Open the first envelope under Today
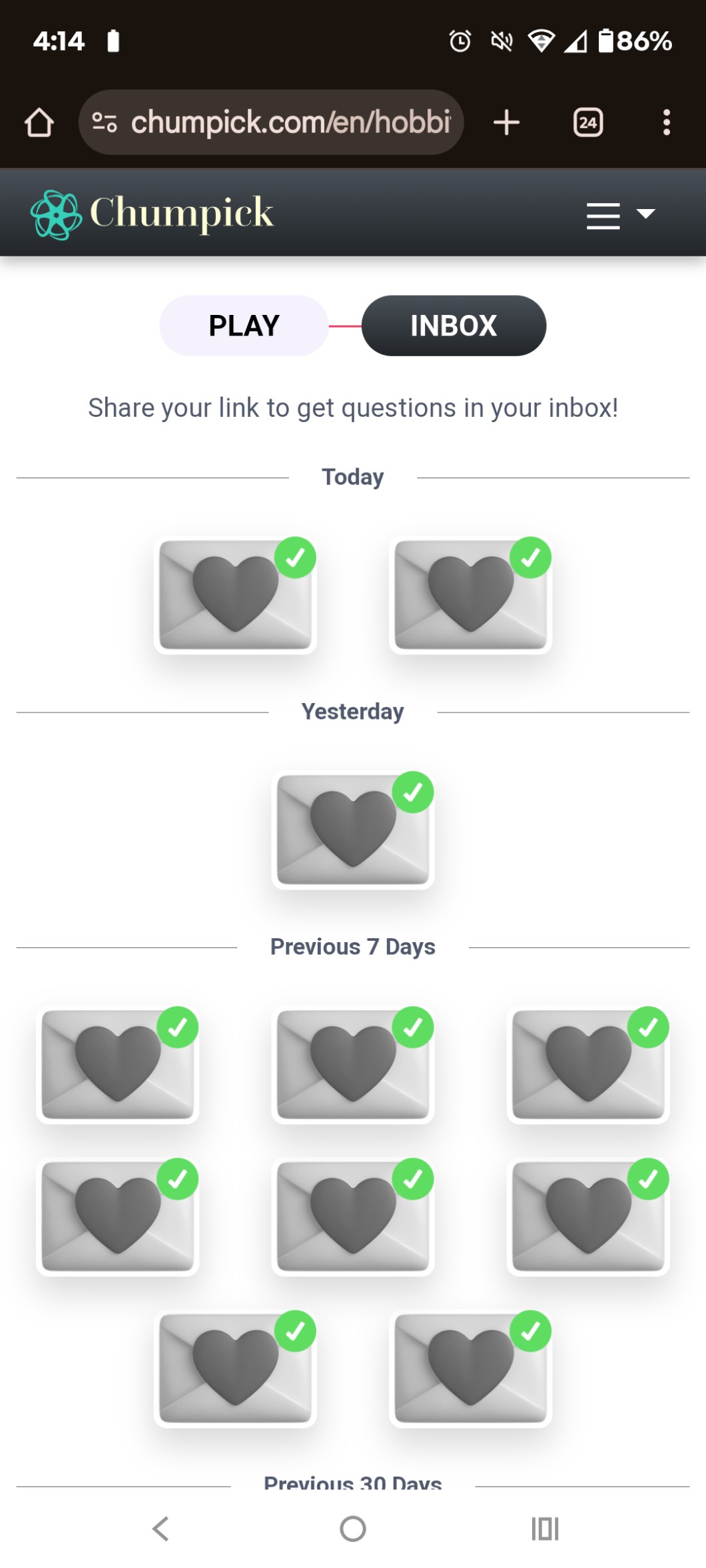Viewport: 706px width, 1568px height. click(x=235, y=595)
